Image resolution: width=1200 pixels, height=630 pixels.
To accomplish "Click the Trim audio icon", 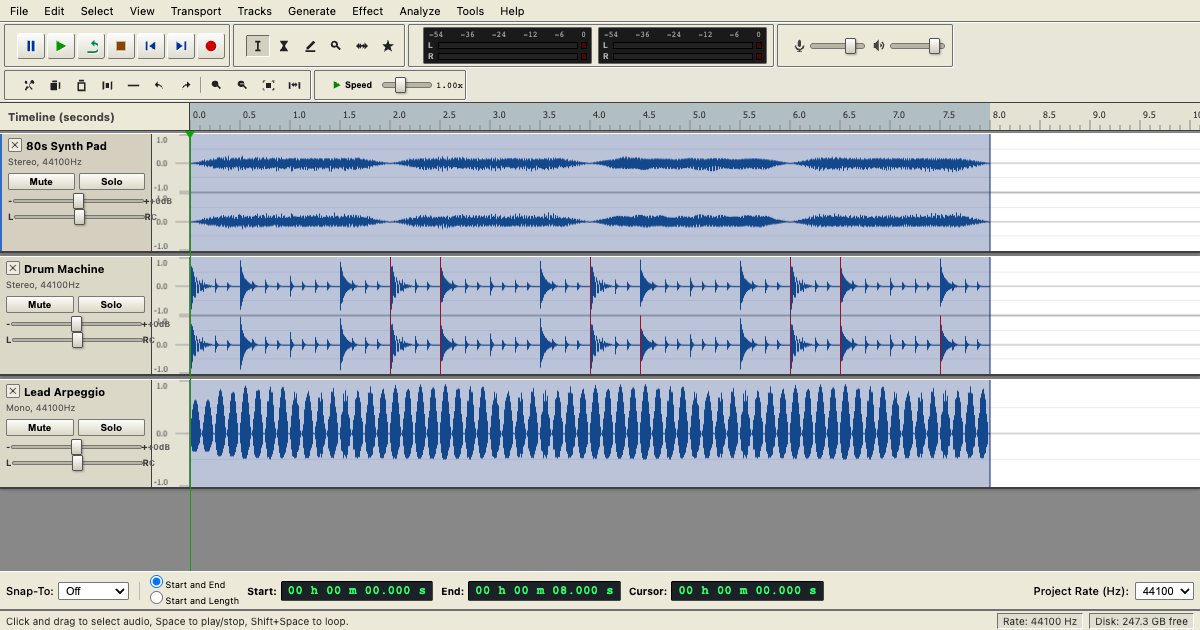I will coord(107,85).
